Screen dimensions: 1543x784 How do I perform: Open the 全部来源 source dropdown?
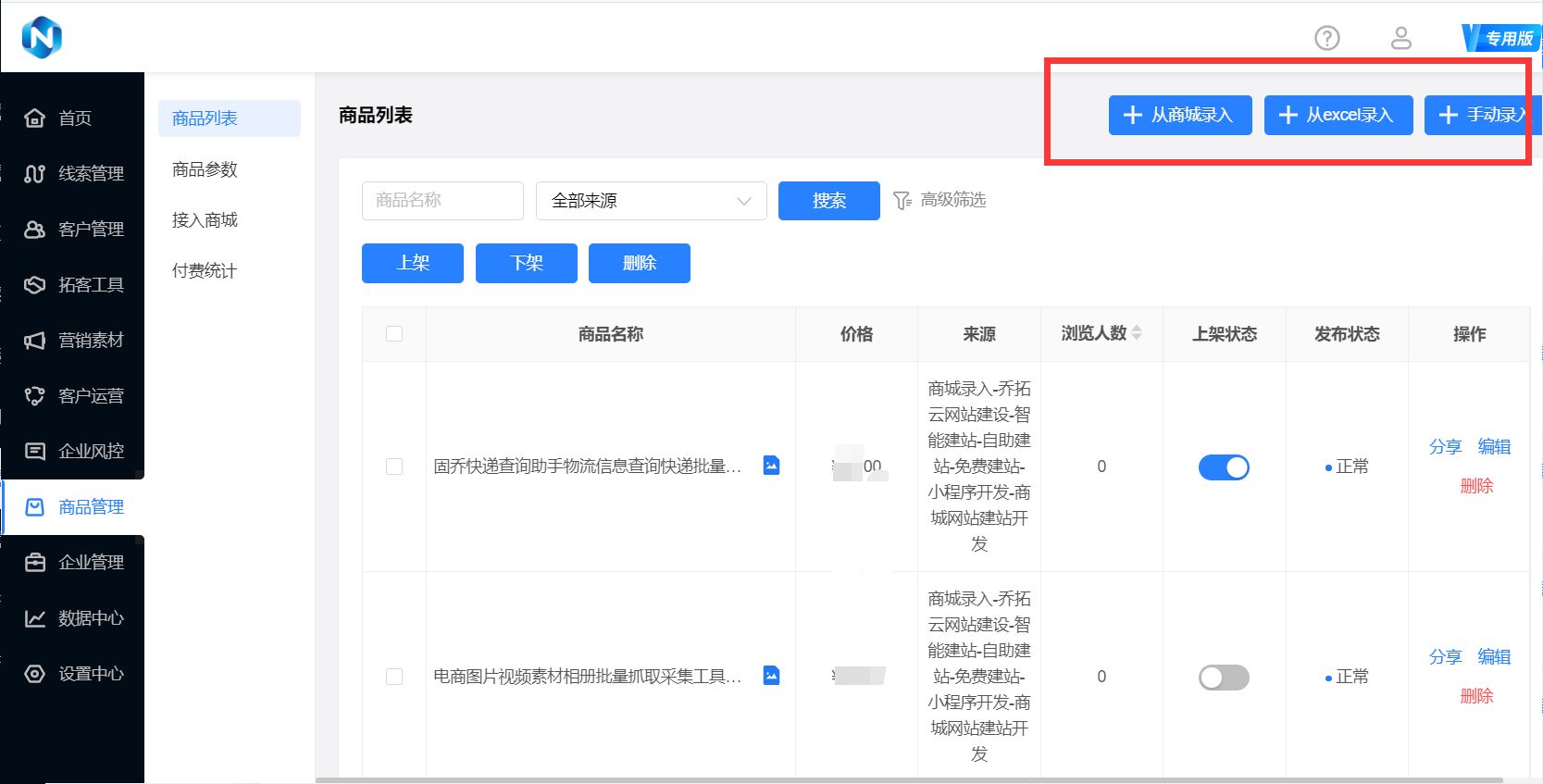point(652,201)
